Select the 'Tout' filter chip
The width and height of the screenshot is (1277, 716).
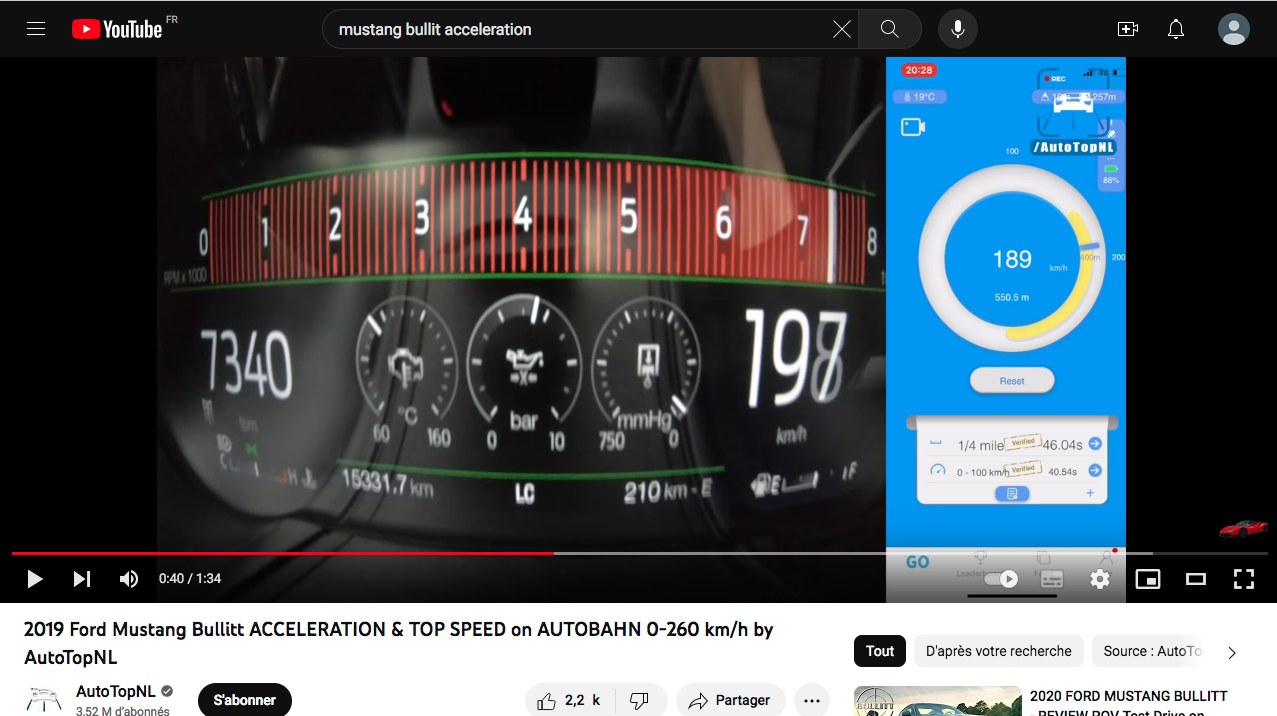[880, 651]
